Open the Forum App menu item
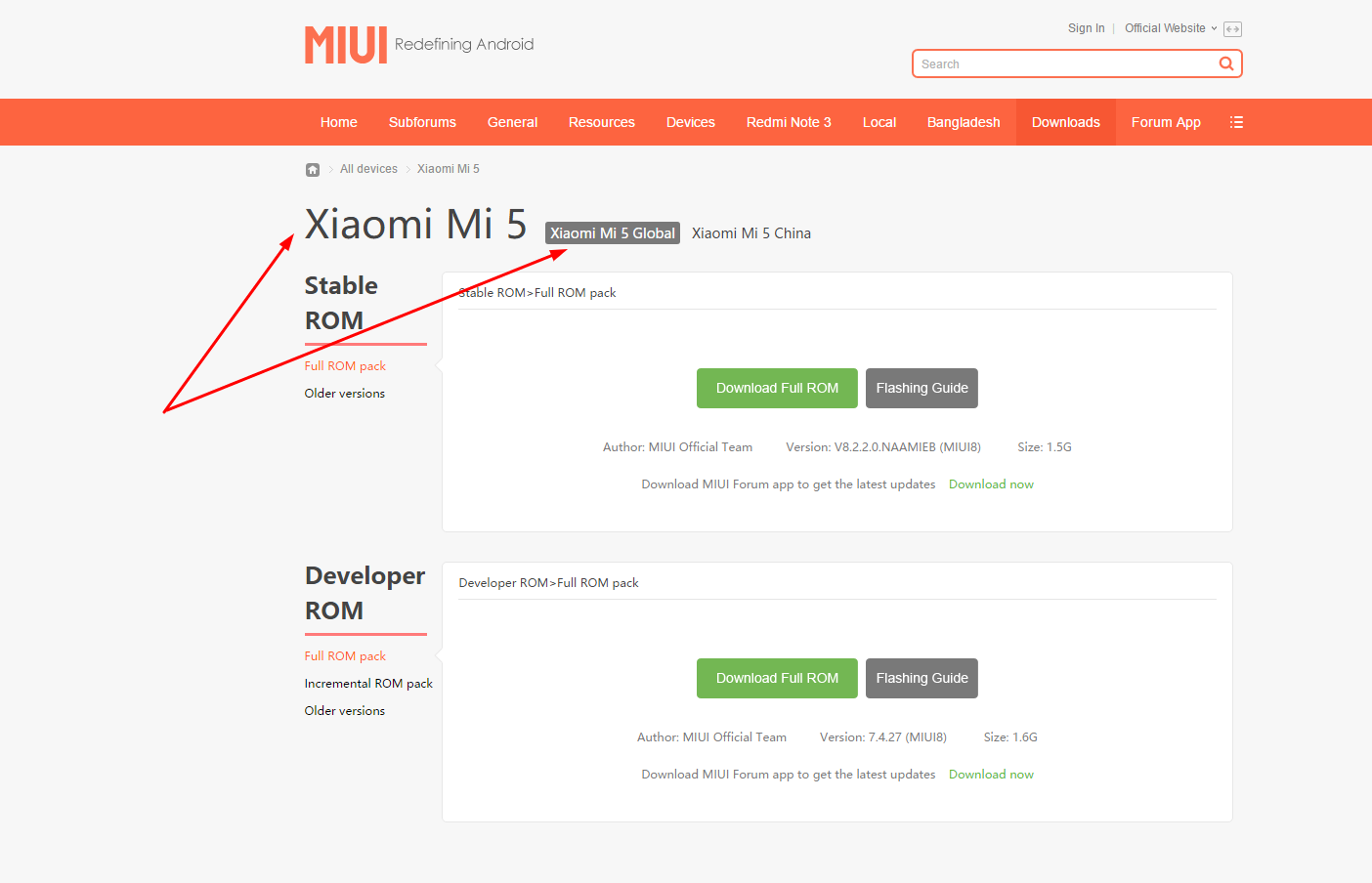The height and width of the screenshot is (883, 1372). click(x=1166, y=122)
